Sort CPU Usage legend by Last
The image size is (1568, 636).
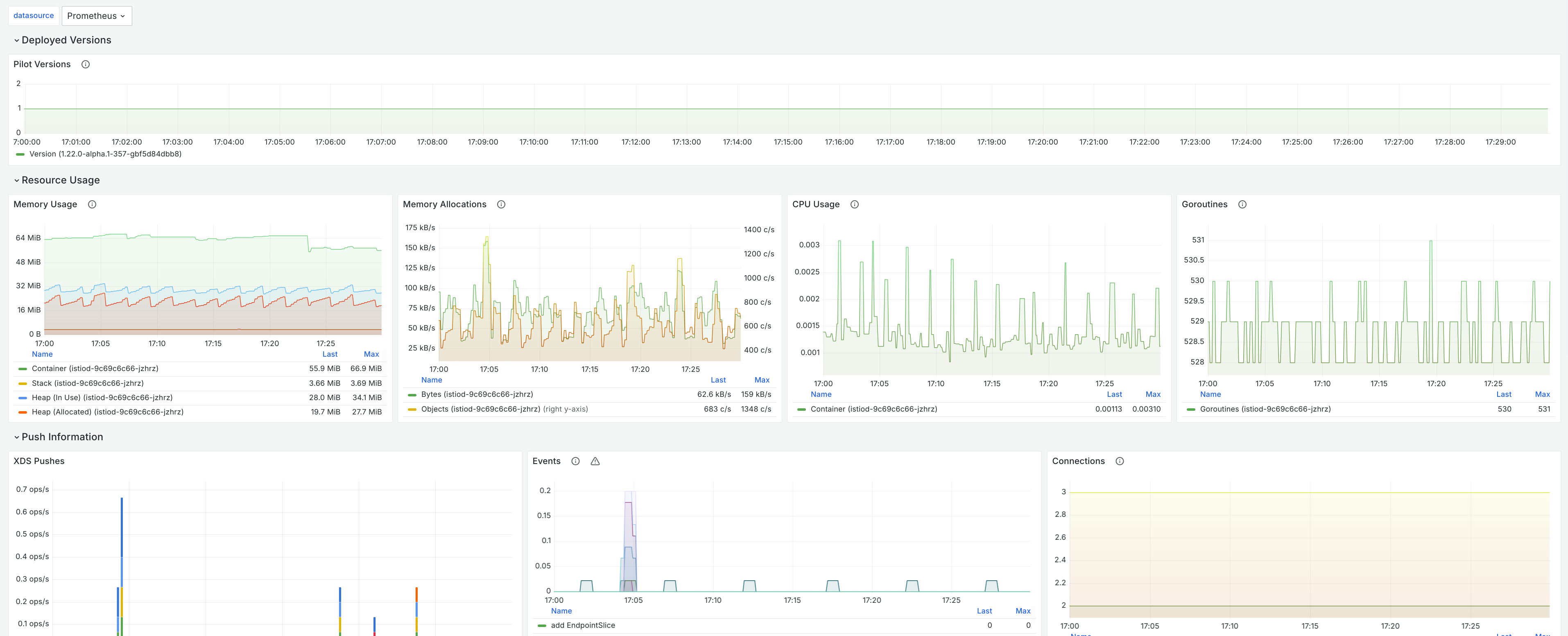pyautogui.click(x=1114, y=394)
